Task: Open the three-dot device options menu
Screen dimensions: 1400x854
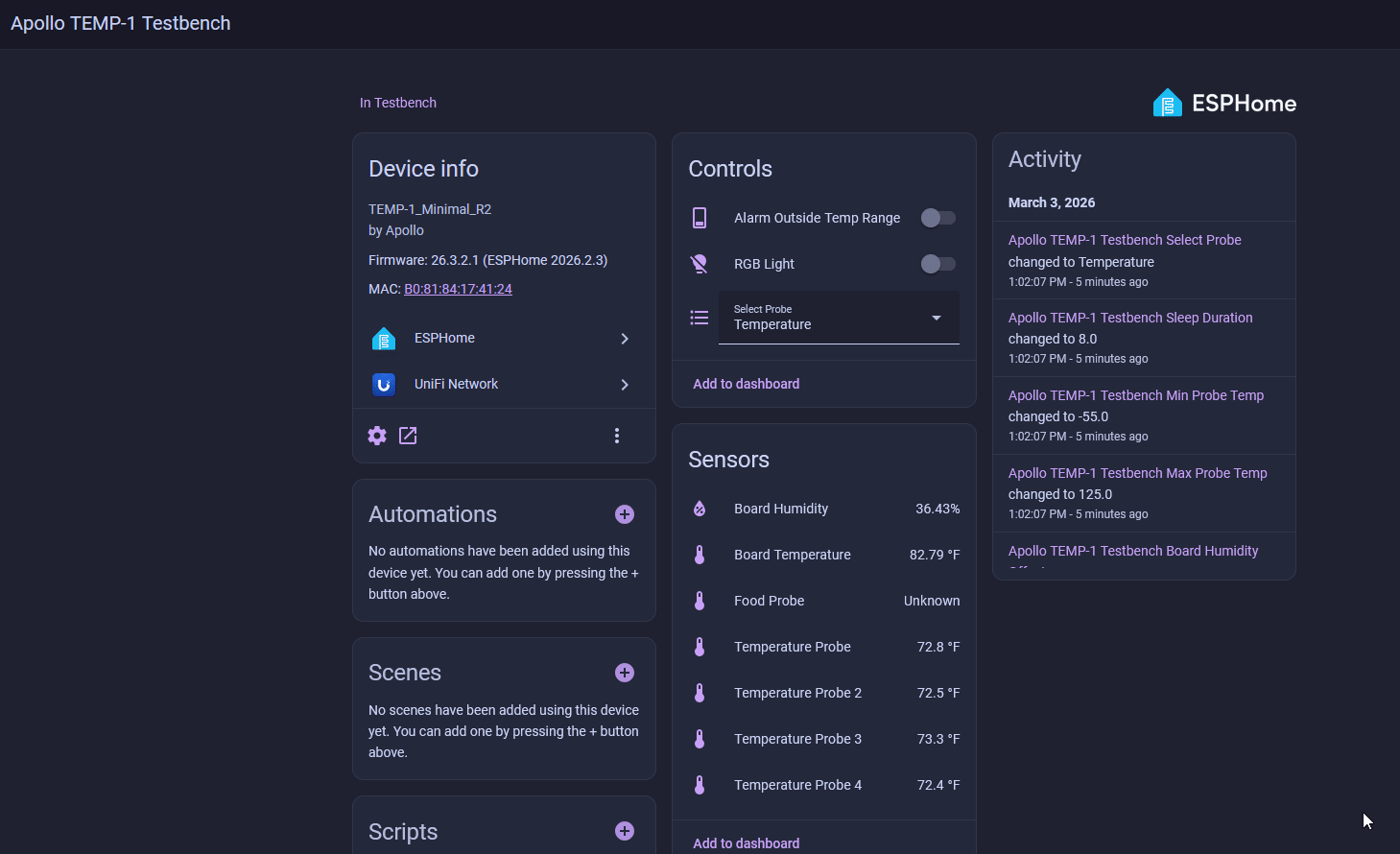Action: 617,436
